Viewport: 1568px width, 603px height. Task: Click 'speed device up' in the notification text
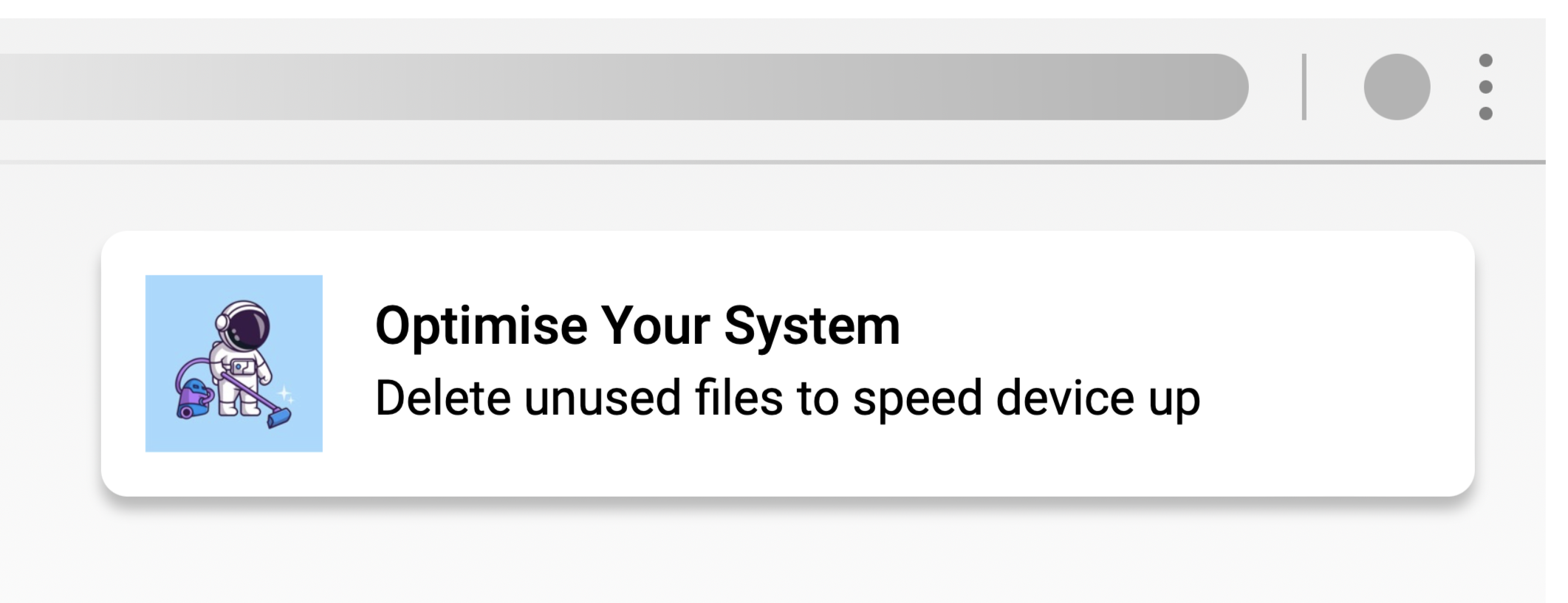(x=1026, y=399)
